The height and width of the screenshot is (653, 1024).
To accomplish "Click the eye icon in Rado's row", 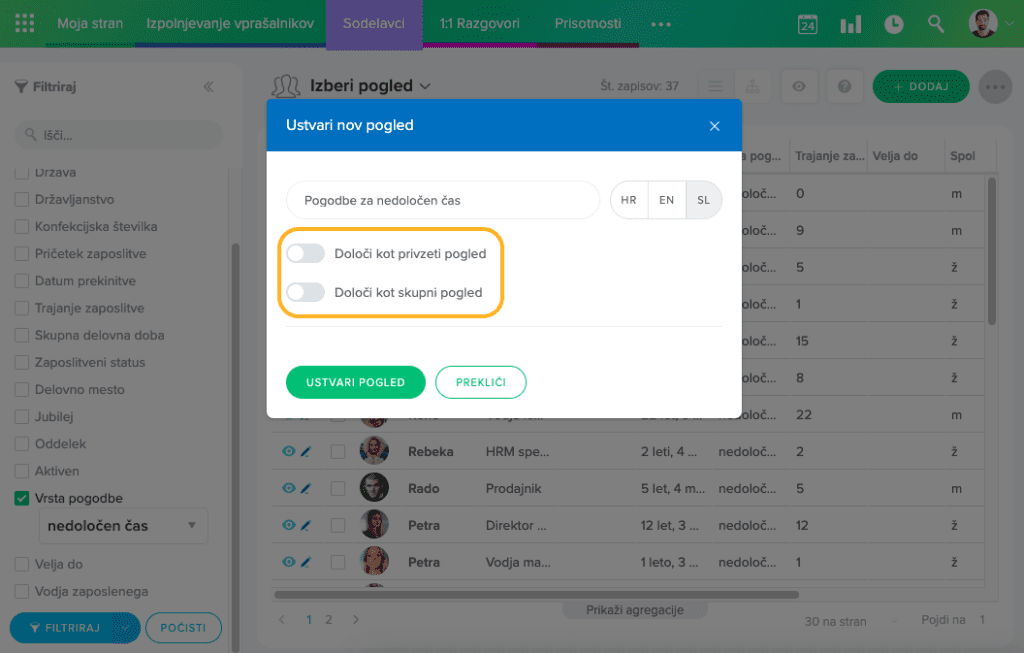I will (x=288, y=488).
